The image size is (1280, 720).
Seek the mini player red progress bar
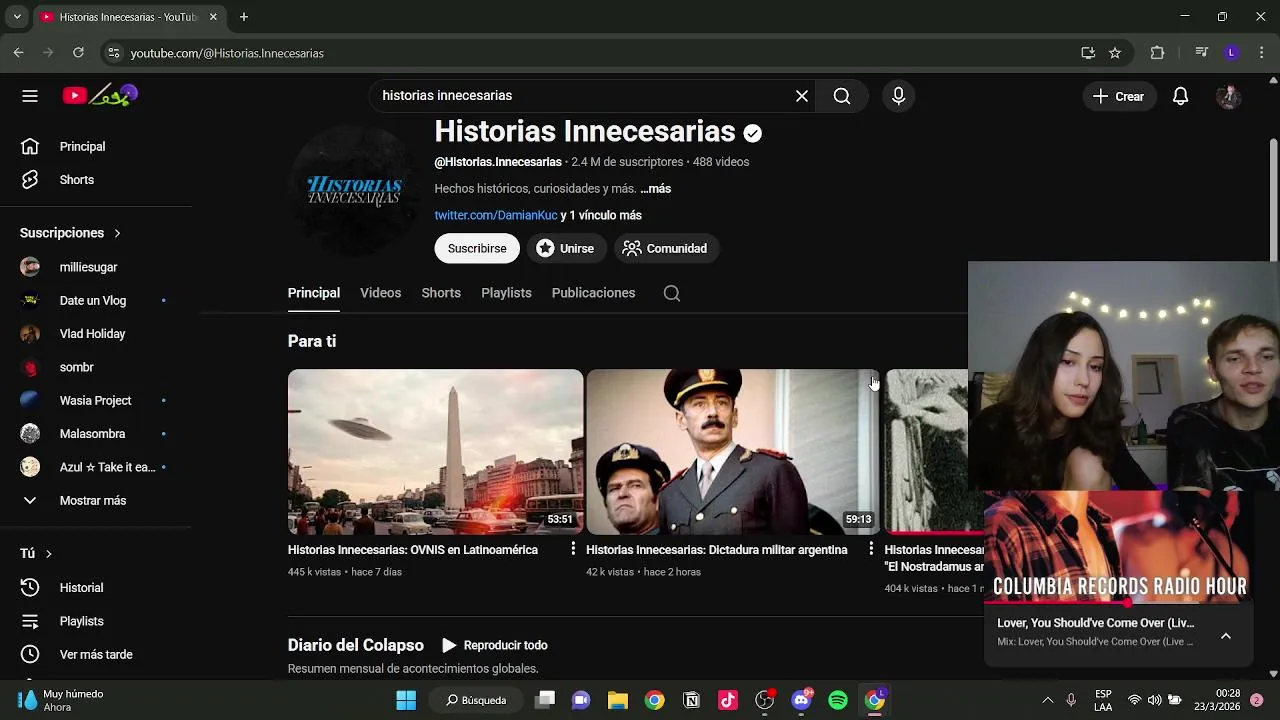pos(1118,603)
